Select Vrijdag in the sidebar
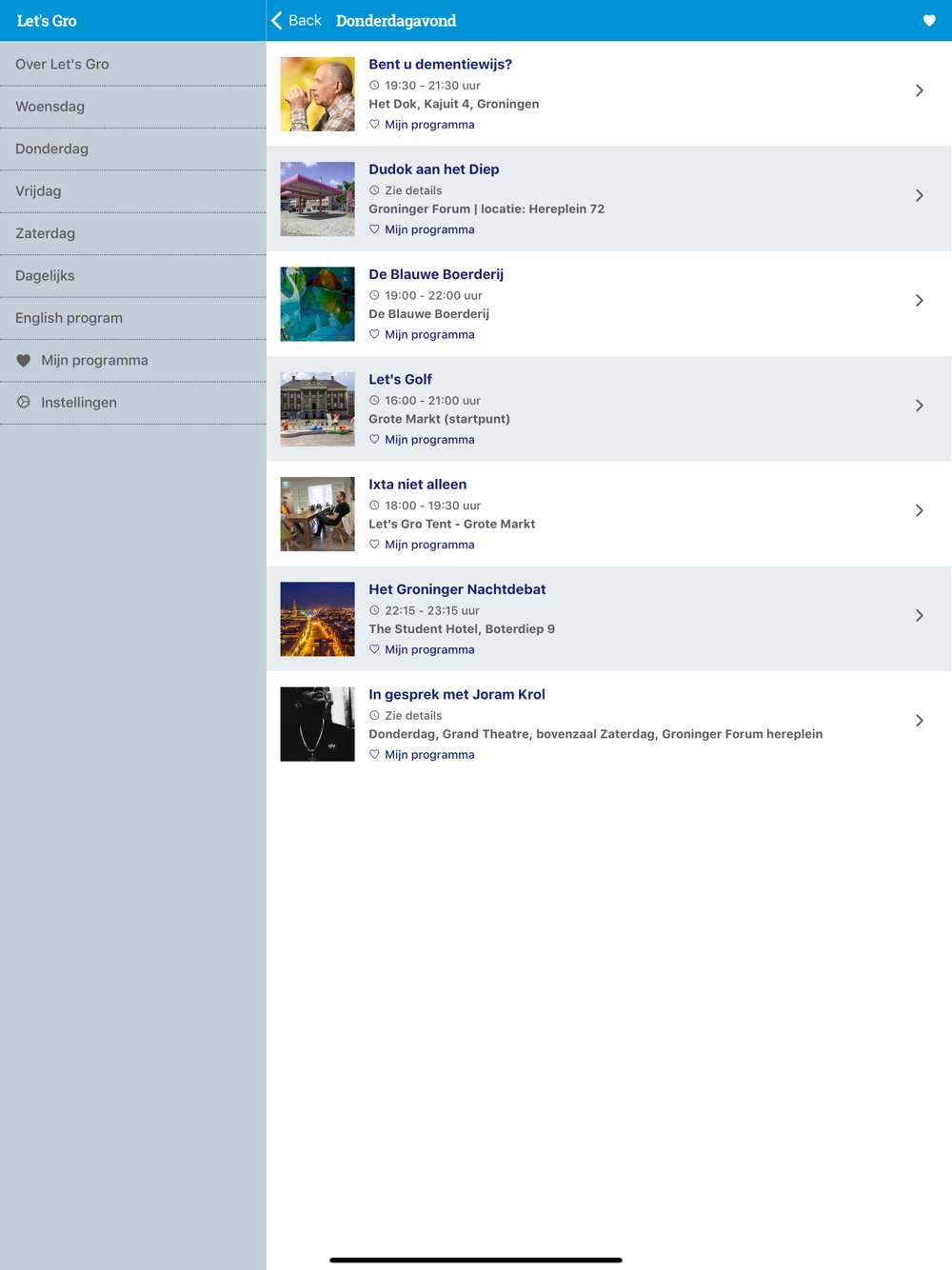 [133, 191]
